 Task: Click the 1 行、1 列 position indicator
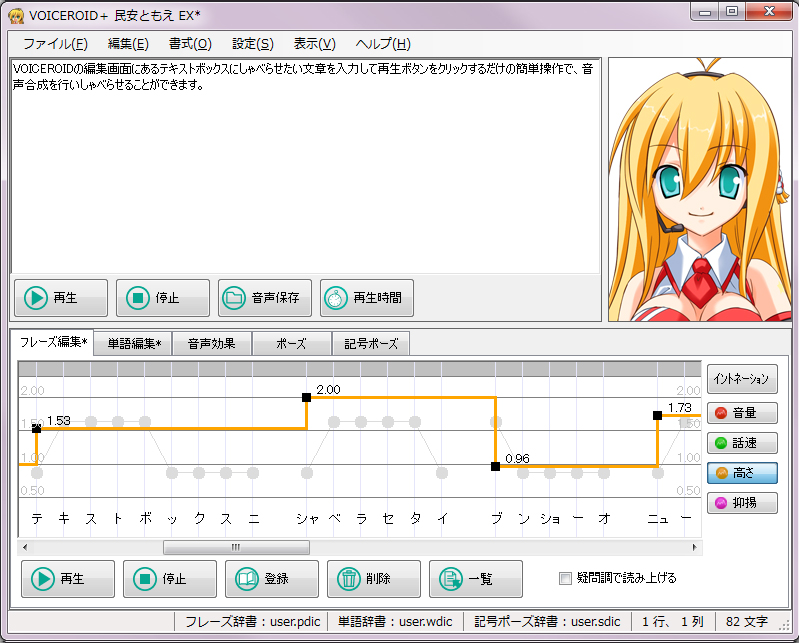(x=673, y=622)
